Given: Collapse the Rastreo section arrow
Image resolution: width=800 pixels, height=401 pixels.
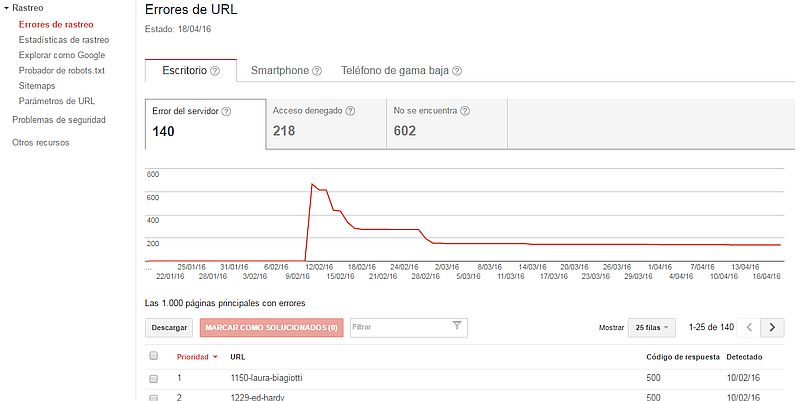Looking at the screenshot, I should pos(6,8).
